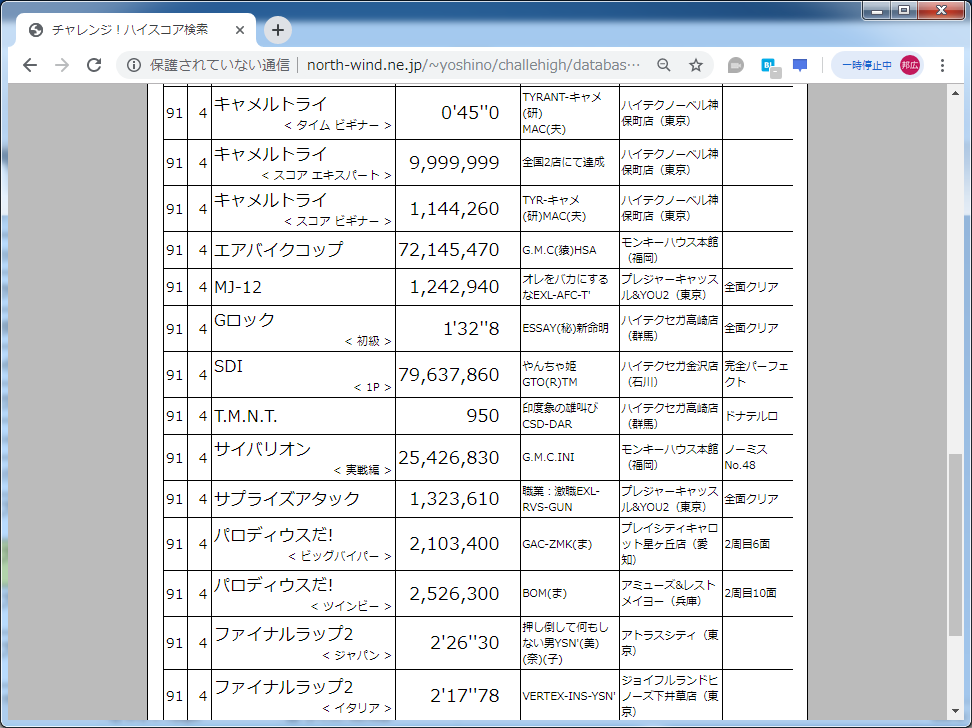Select the SDI 1P entry

point(300,375)
